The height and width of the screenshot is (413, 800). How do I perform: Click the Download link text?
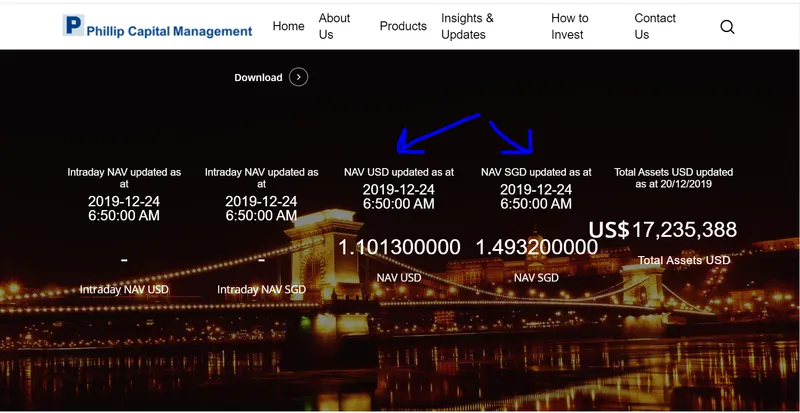258,78
